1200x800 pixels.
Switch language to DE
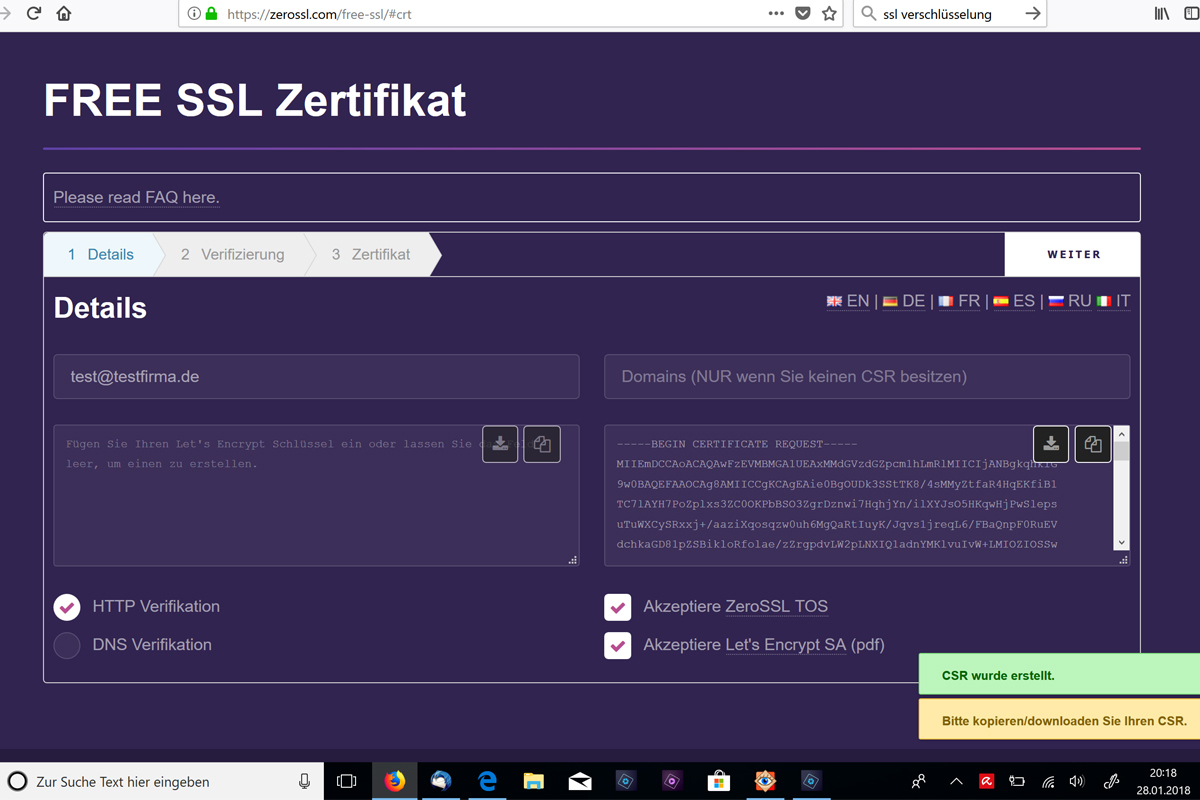point(903,301)
